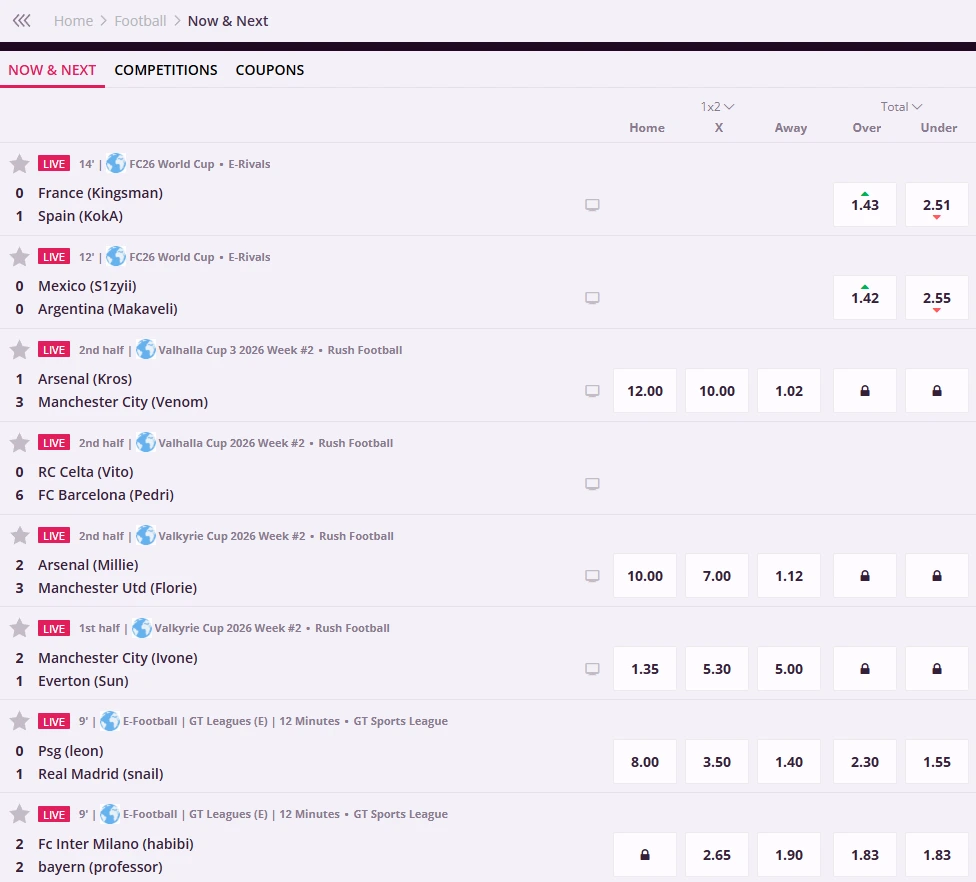Open live stream icon for Manchester City (Ivone)
The height and width of the screenshot is (882, 976).
[592, 669]
